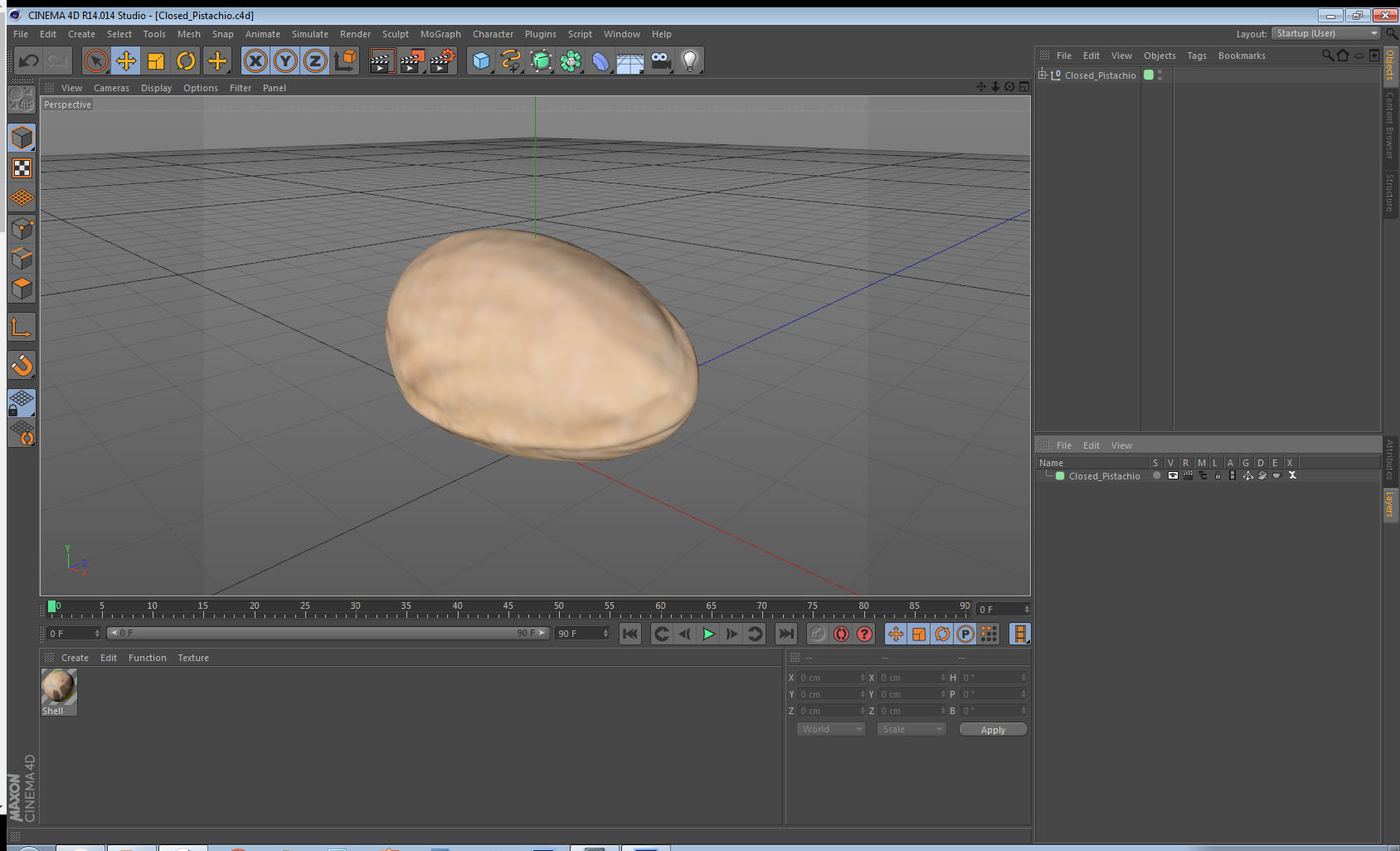Open the Mesh menu
Viewport: 1400px width, 851px height.
click(188, 34)
